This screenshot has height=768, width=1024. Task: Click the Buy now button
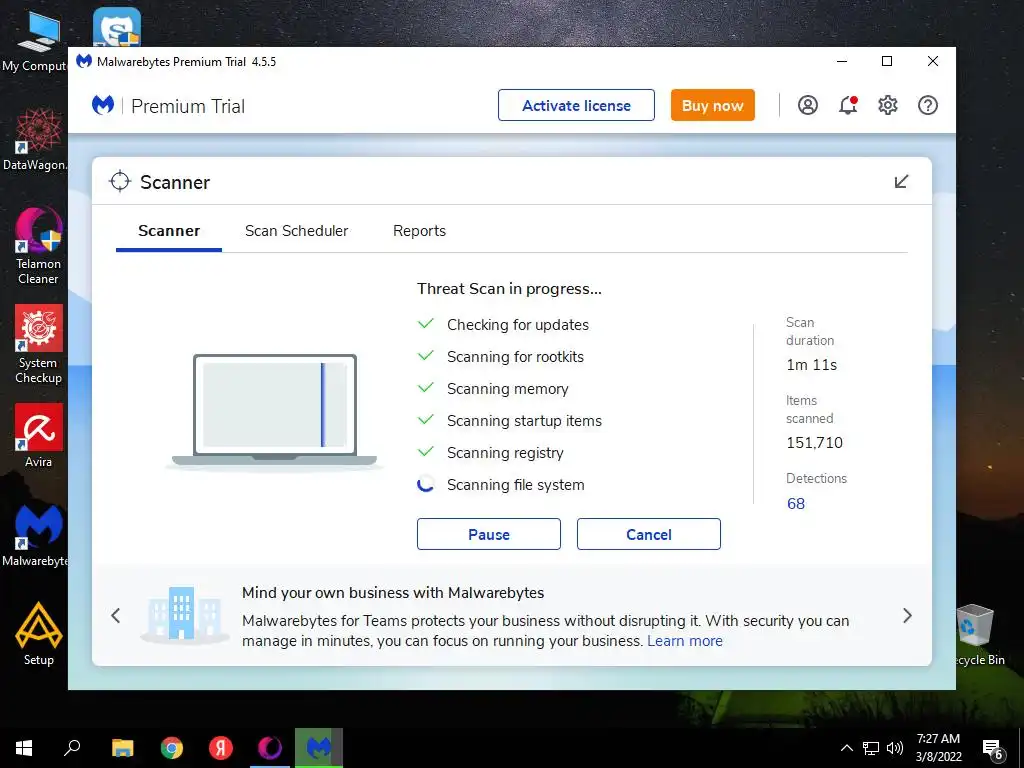[712, 105]
